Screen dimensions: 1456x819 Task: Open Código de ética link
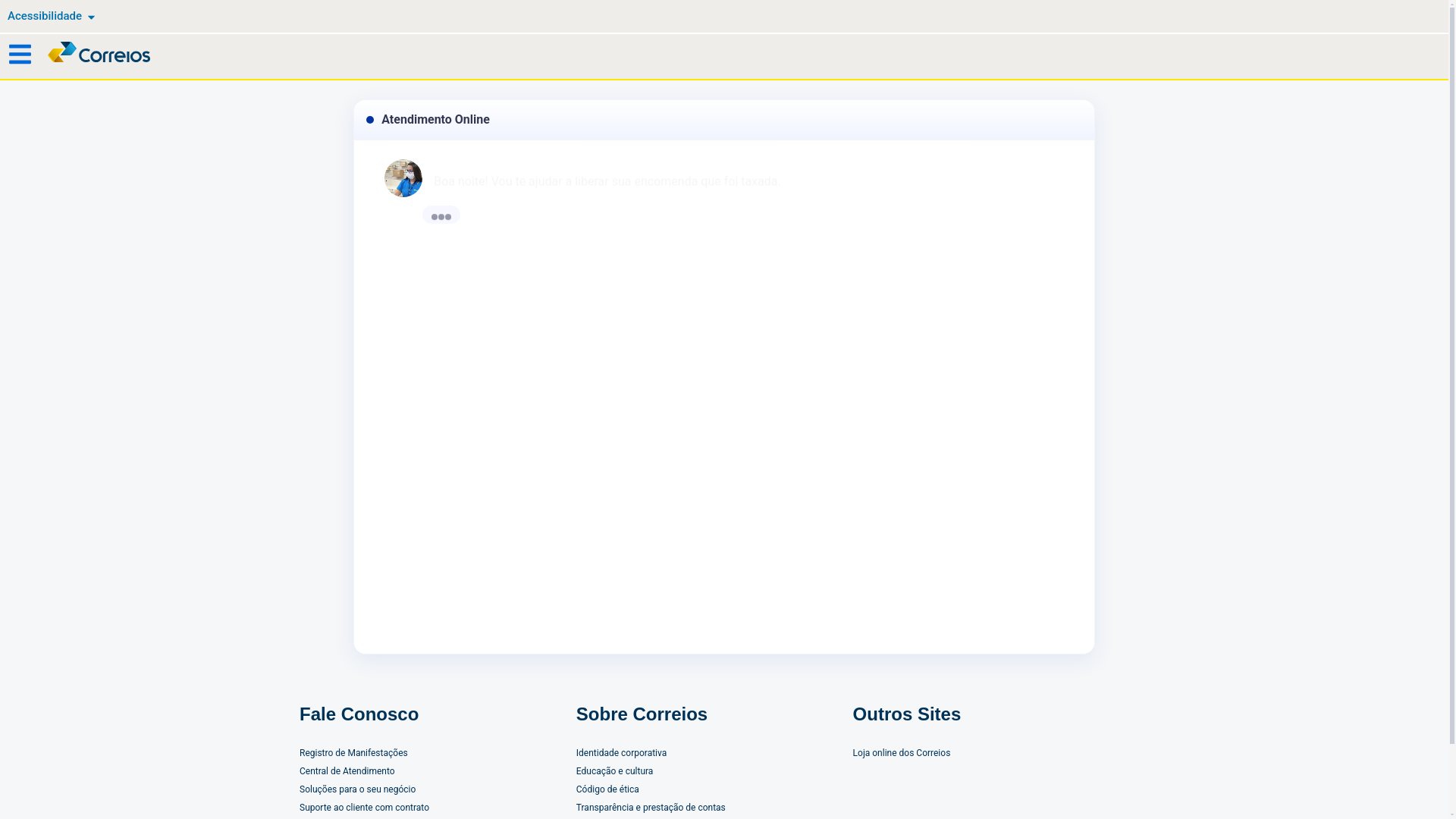pyautogui.click(x=607, y=789)
